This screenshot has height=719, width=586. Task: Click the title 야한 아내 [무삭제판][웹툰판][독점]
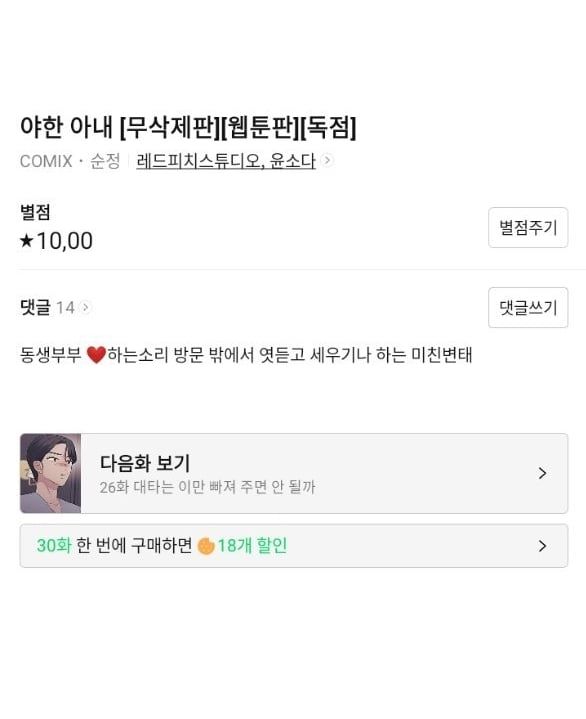click(x=188, y=127)
